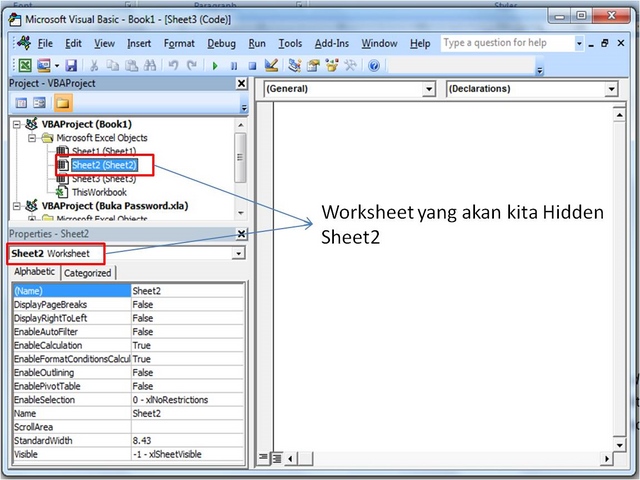Open Toolbox hammer-and-wrench icon

click(x=351, y=65)
